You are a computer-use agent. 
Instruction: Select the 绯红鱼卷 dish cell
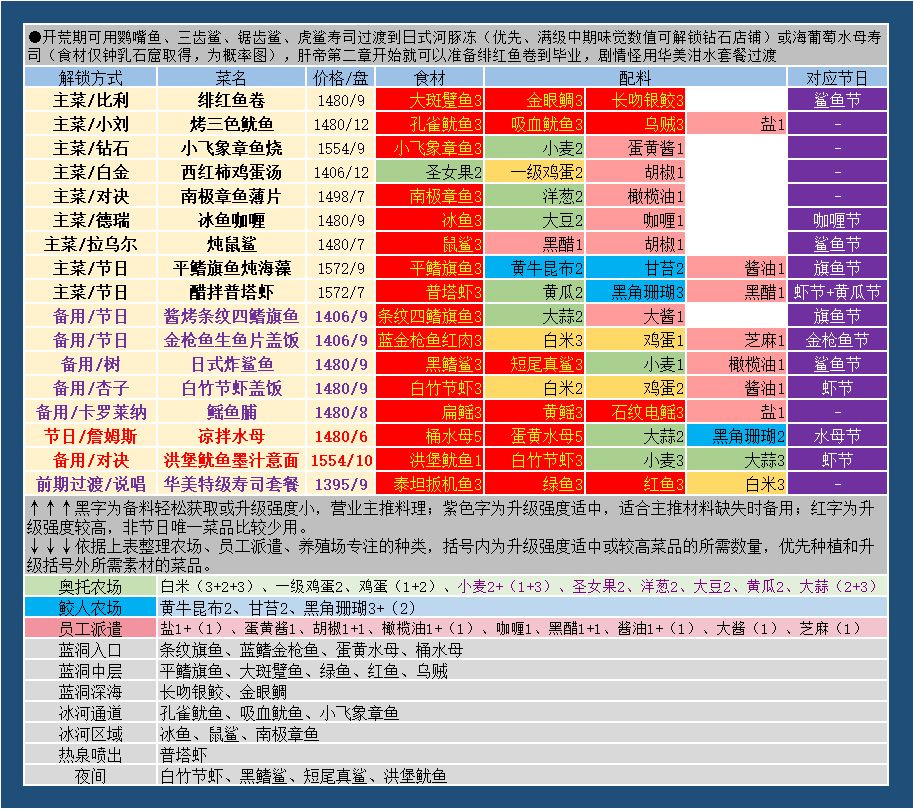pyautogui.click(x=231, y=100)
